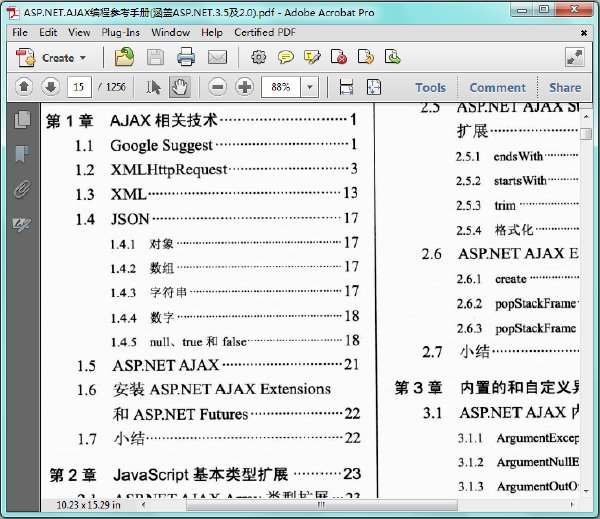This screenshot has width=600, height=519.
Task: Click the horizontal scrollbar right arrow
Action: (572, 505)
